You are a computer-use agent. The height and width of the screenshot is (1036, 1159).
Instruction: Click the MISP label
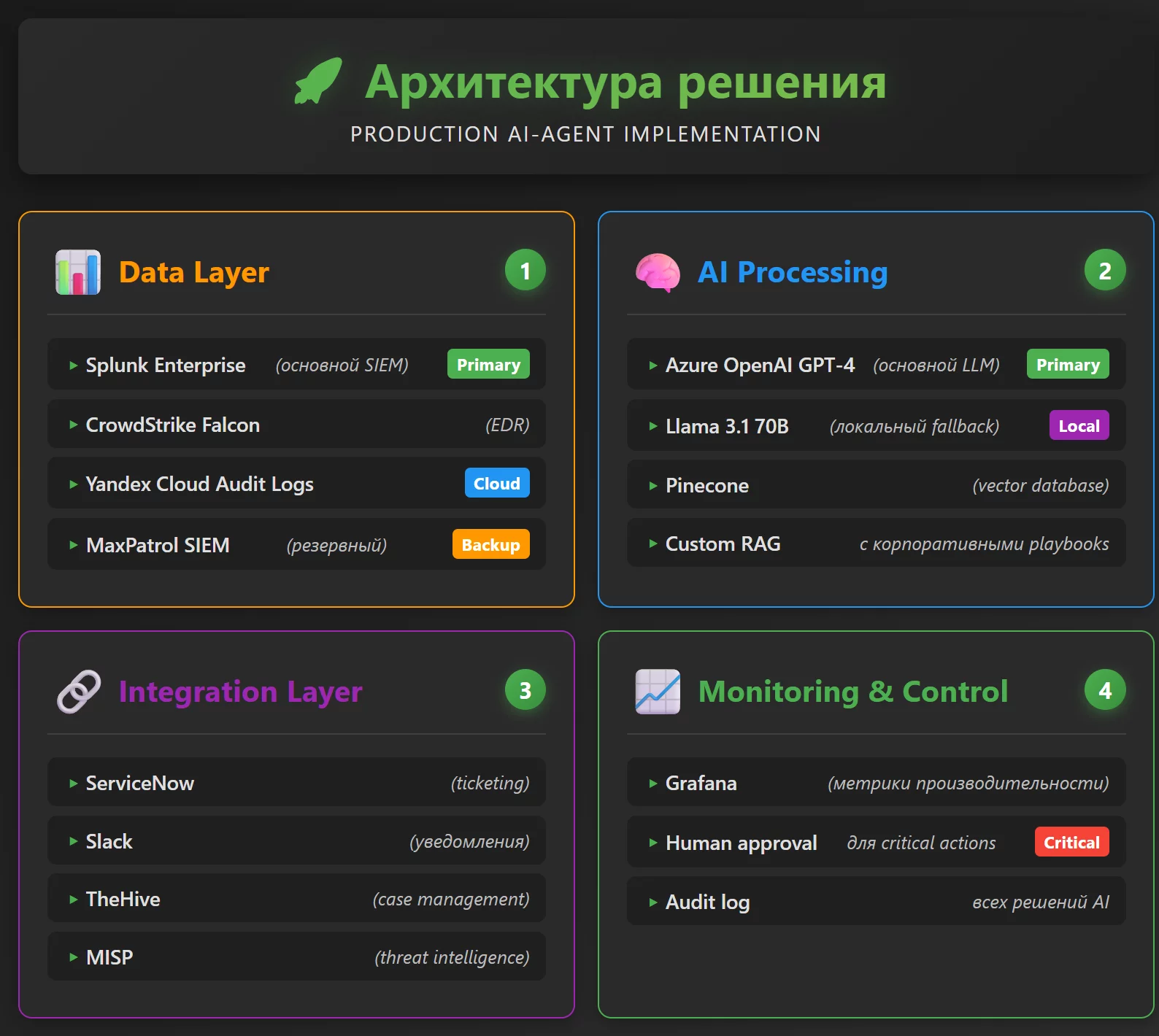click(109, 958)
